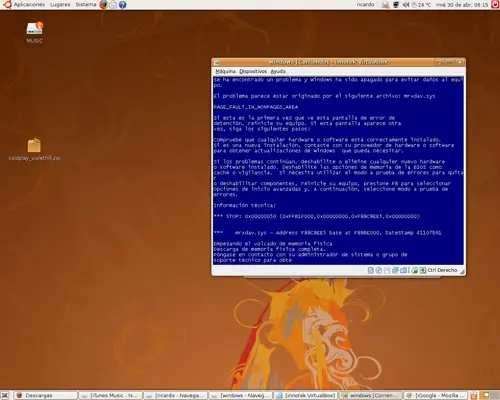The image size is (500, 400).
Task: Click the VirtualBox hard disk activity indicator
Action: coord(371,270)
